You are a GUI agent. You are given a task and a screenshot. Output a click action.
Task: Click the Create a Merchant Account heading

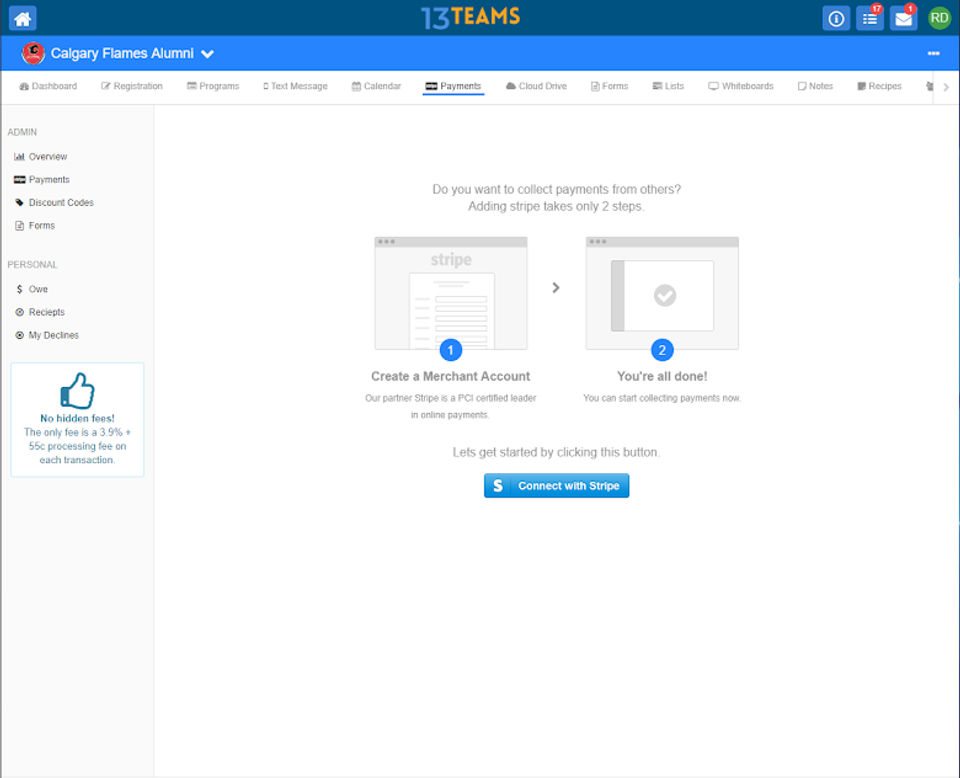tap(451, 376)
